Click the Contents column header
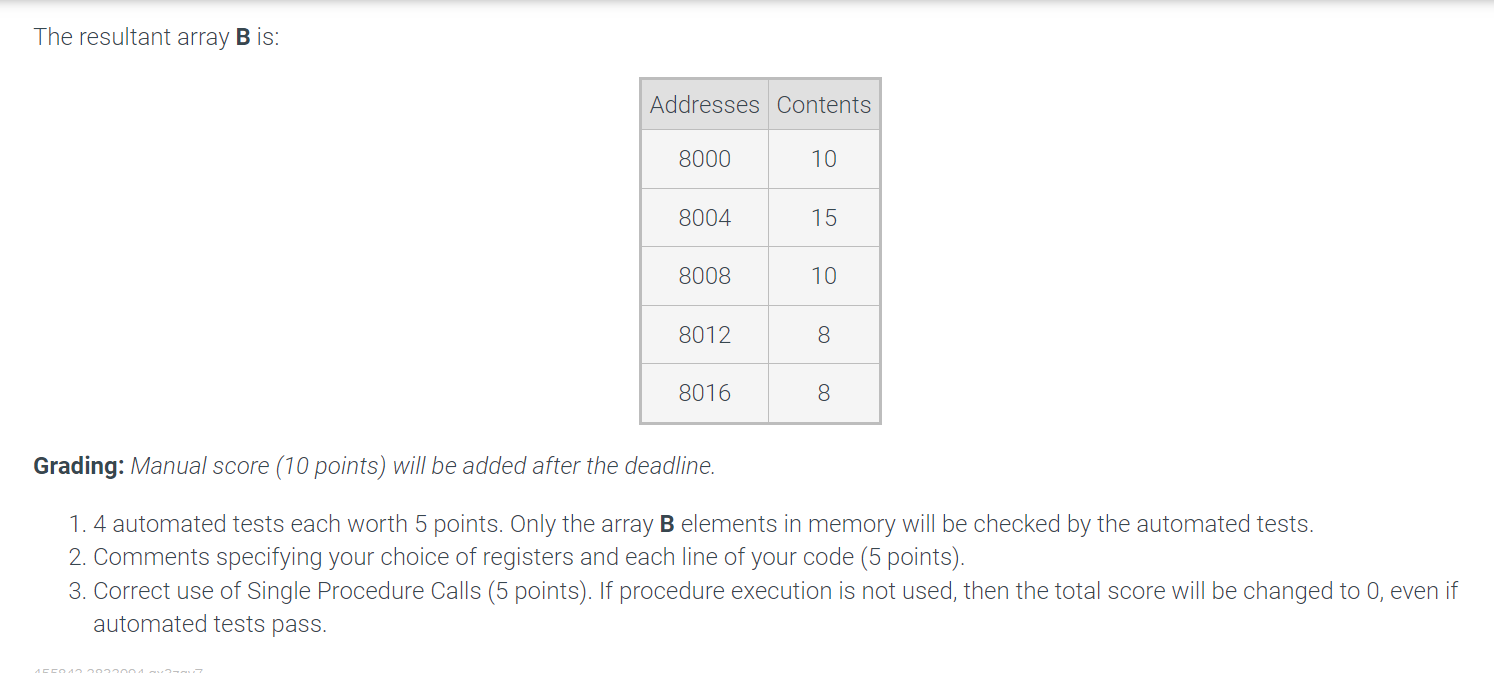The height and width of the screenshot is (673, 1494). pyautogui.click(x=824, y=105)
